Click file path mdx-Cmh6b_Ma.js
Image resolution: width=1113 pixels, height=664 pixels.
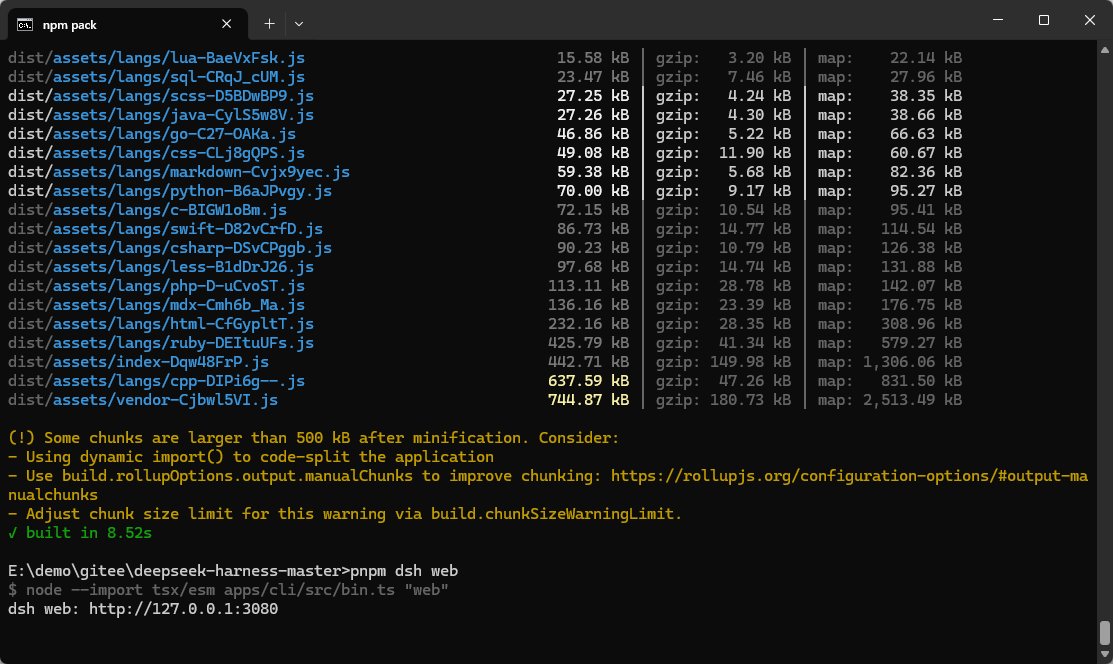[x=156, y=305]
